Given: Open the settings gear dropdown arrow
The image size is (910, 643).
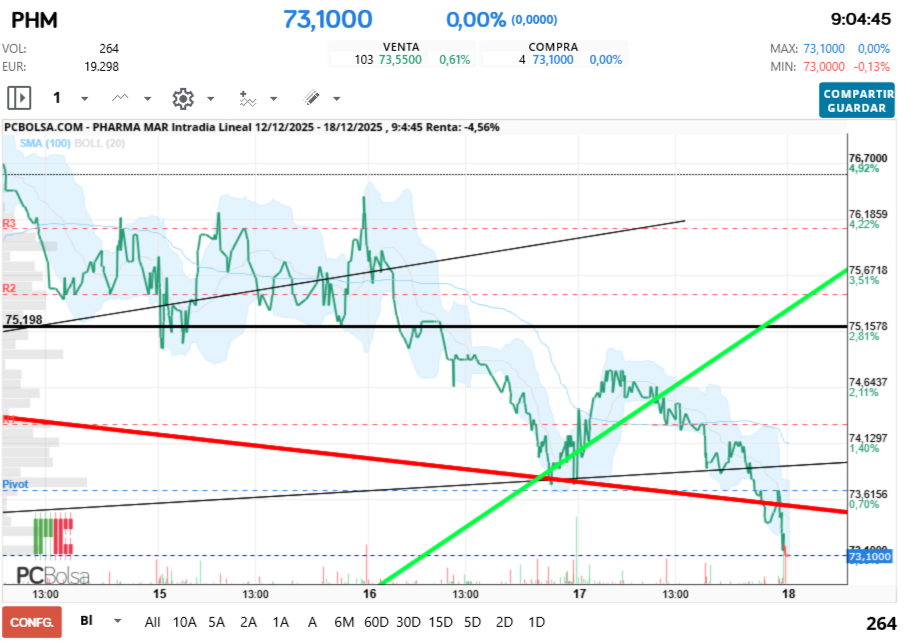Looking at the screenshot, I should point(210,99).
